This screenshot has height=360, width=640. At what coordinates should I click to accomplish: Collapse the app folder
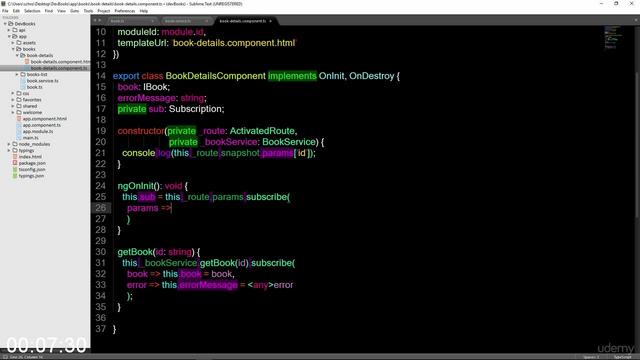(9, 37)
